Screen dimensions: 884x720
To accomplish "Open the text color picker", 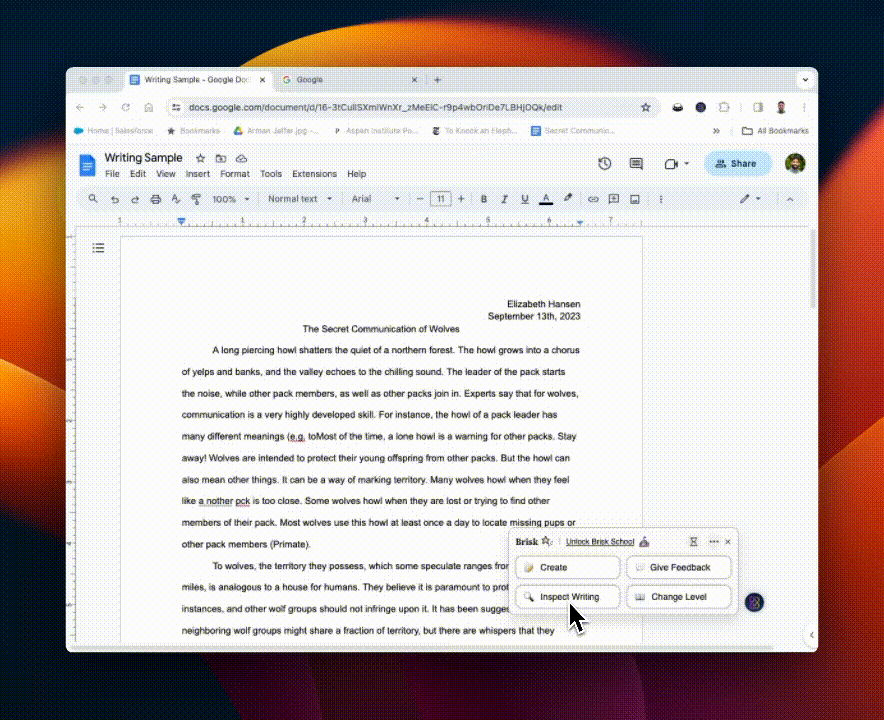I will tap(546, 199).
